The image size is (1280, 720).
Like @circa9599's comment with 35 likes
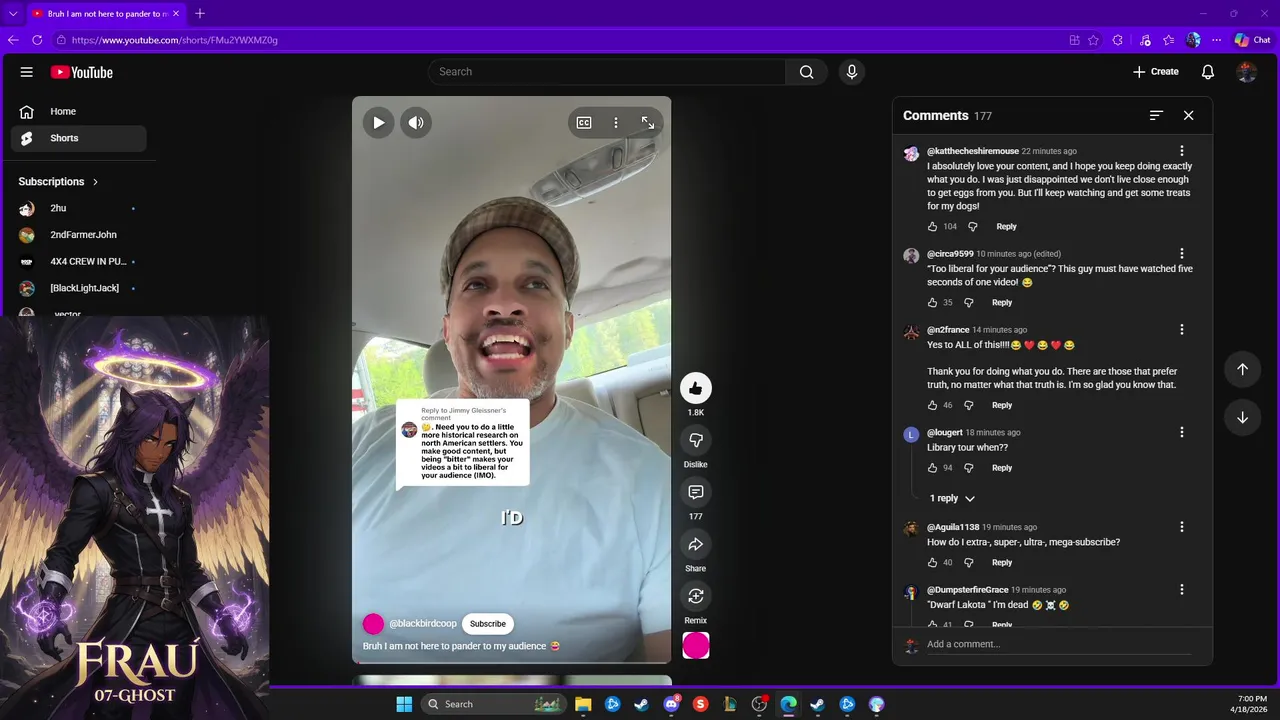tap(933, 303)
